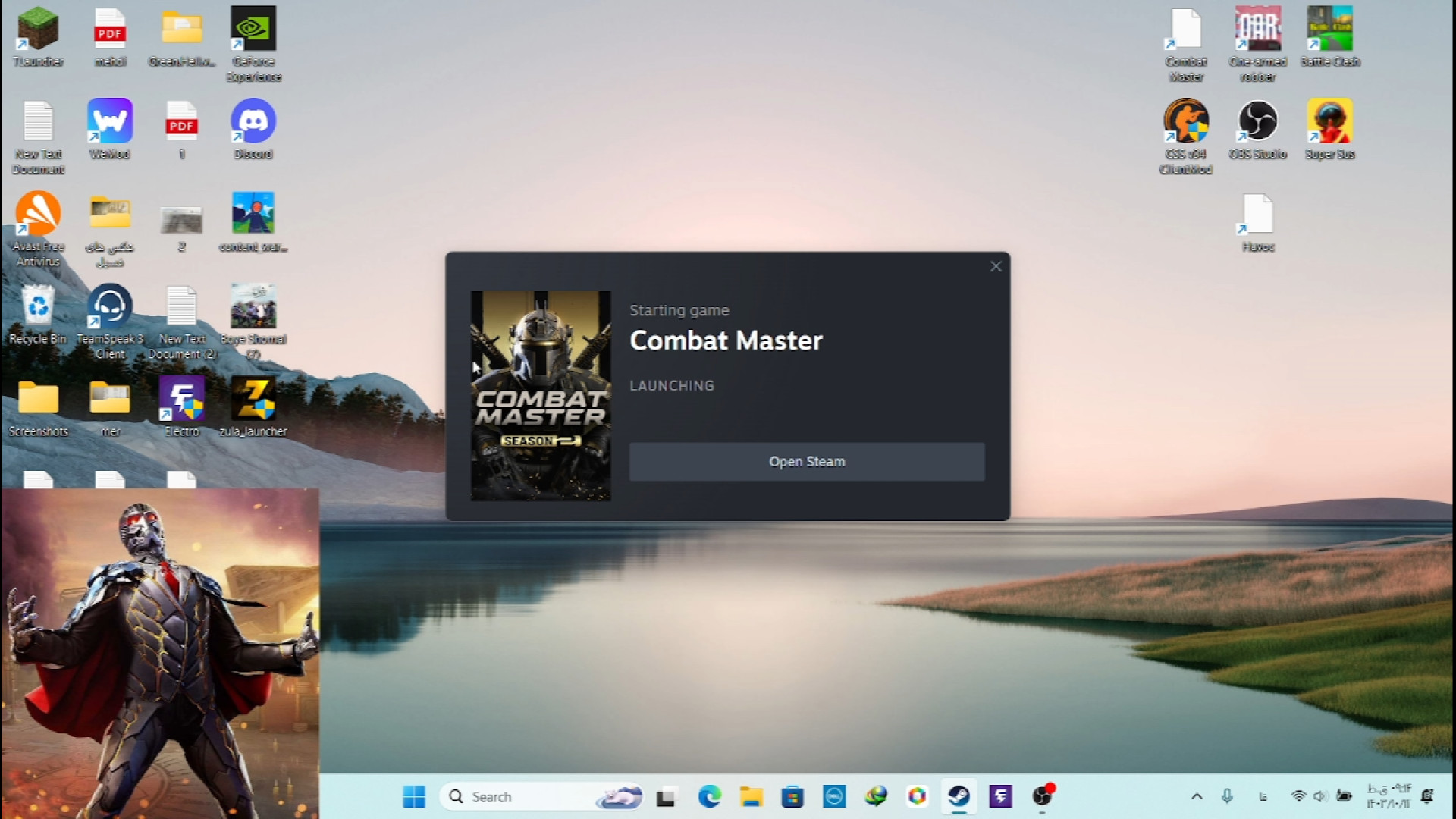This screenshot has width=1456, height=819.
Task: Open the Recycle Bin
Action: pyautogui.click(x=38, y=314)
